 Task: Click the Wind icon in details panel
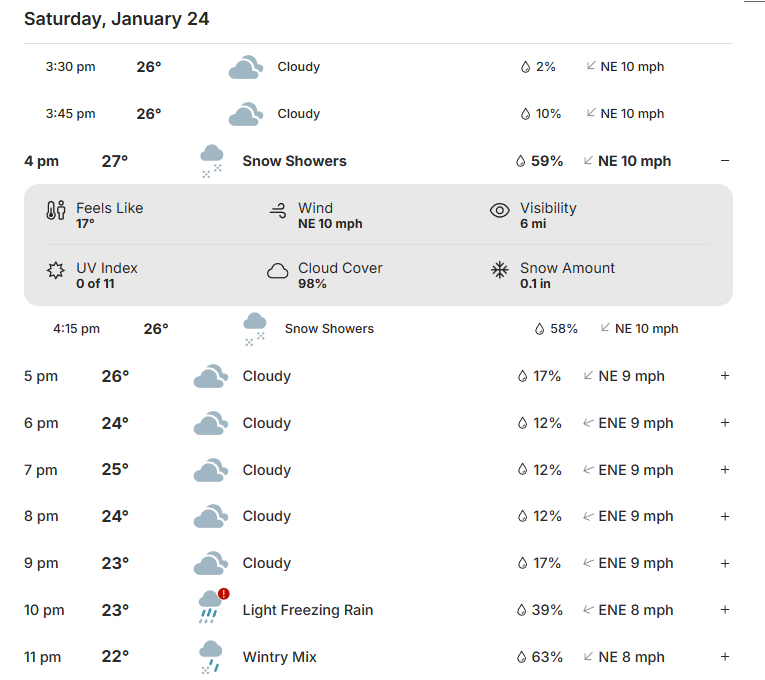pos(278,211)
